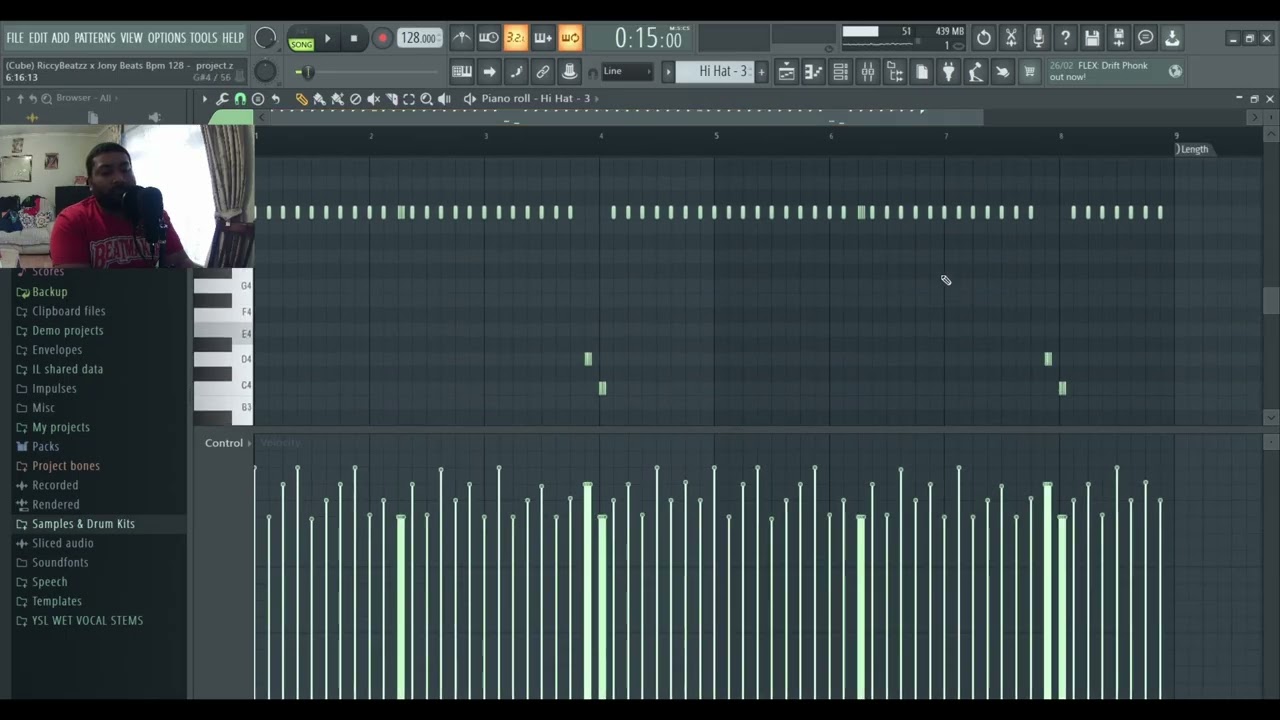Expand the Control velocity selector
Image resolution: width=1280 pixels, height=720 pixels.
tap(228, 443)
